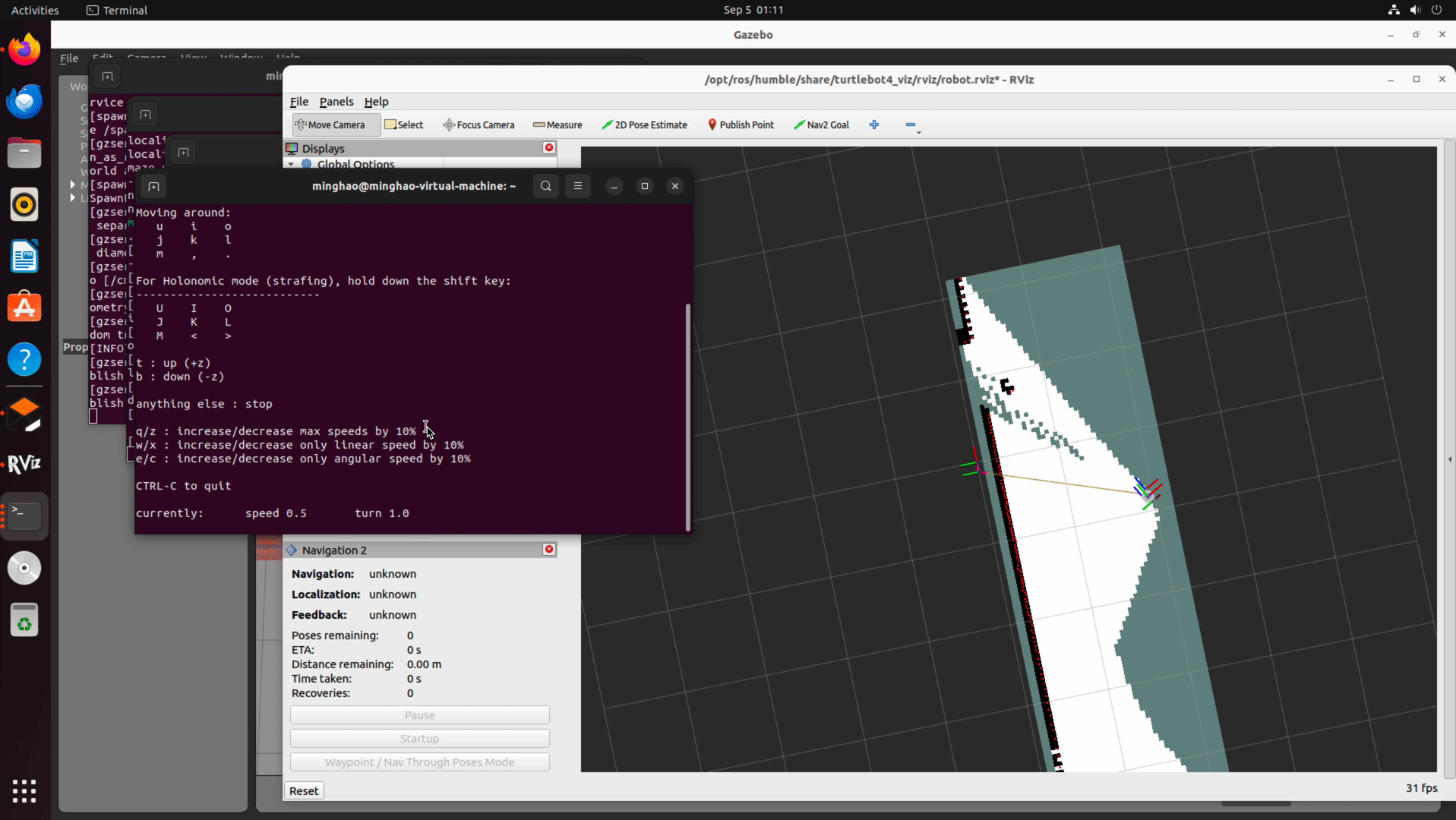Click the Startup button
The height and width of the screenshot is (820, 1456).
coord(420,739)
